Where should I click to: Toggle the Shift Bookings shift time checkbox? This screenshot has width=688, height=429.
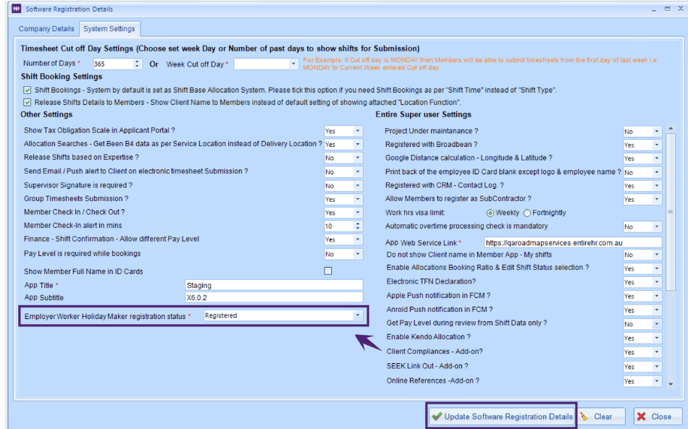coord(27,90)
